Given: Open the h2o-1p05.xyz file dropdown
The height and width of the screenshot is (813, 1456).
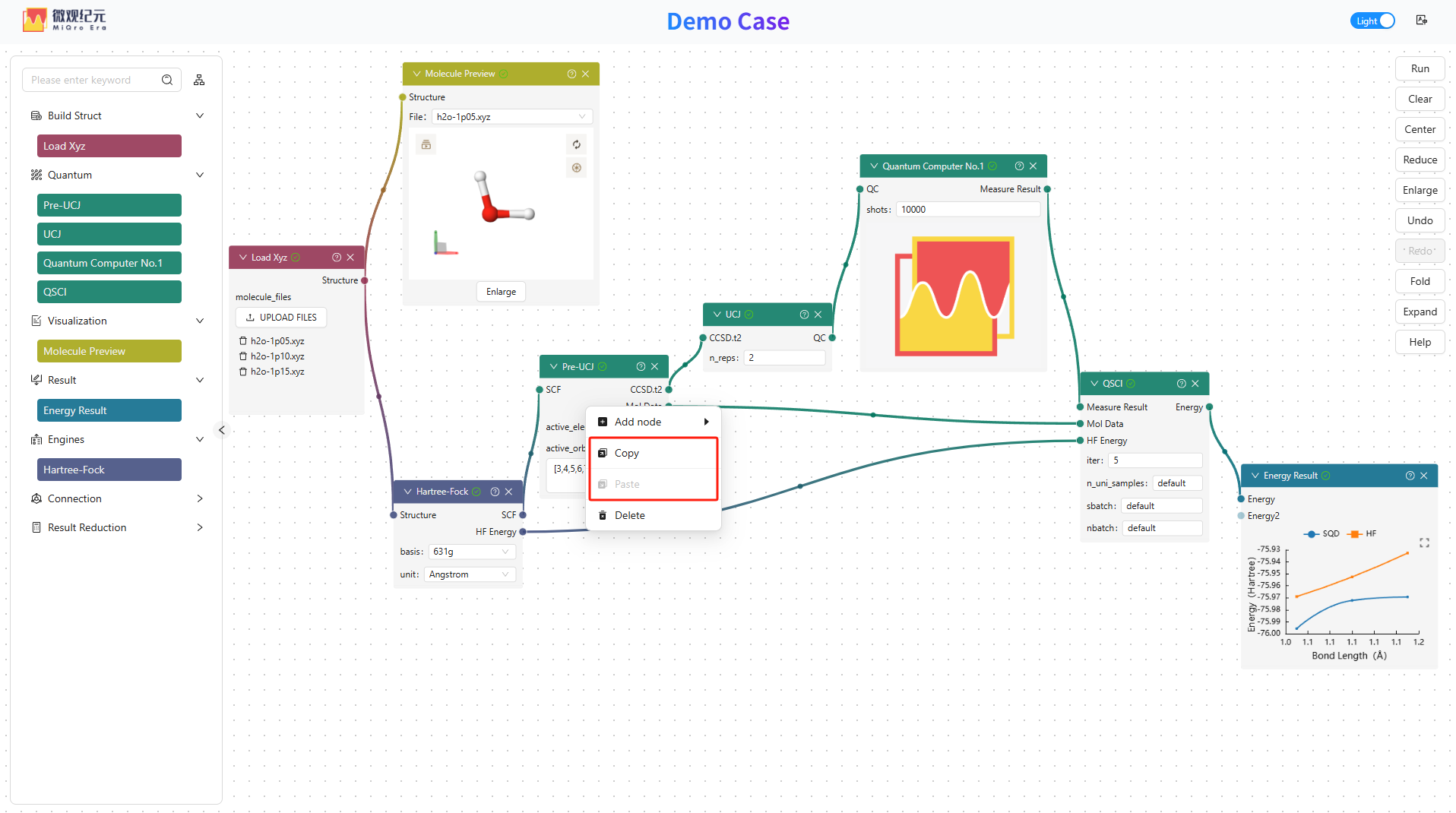Looking at the screenshot, I should point(512,117).
